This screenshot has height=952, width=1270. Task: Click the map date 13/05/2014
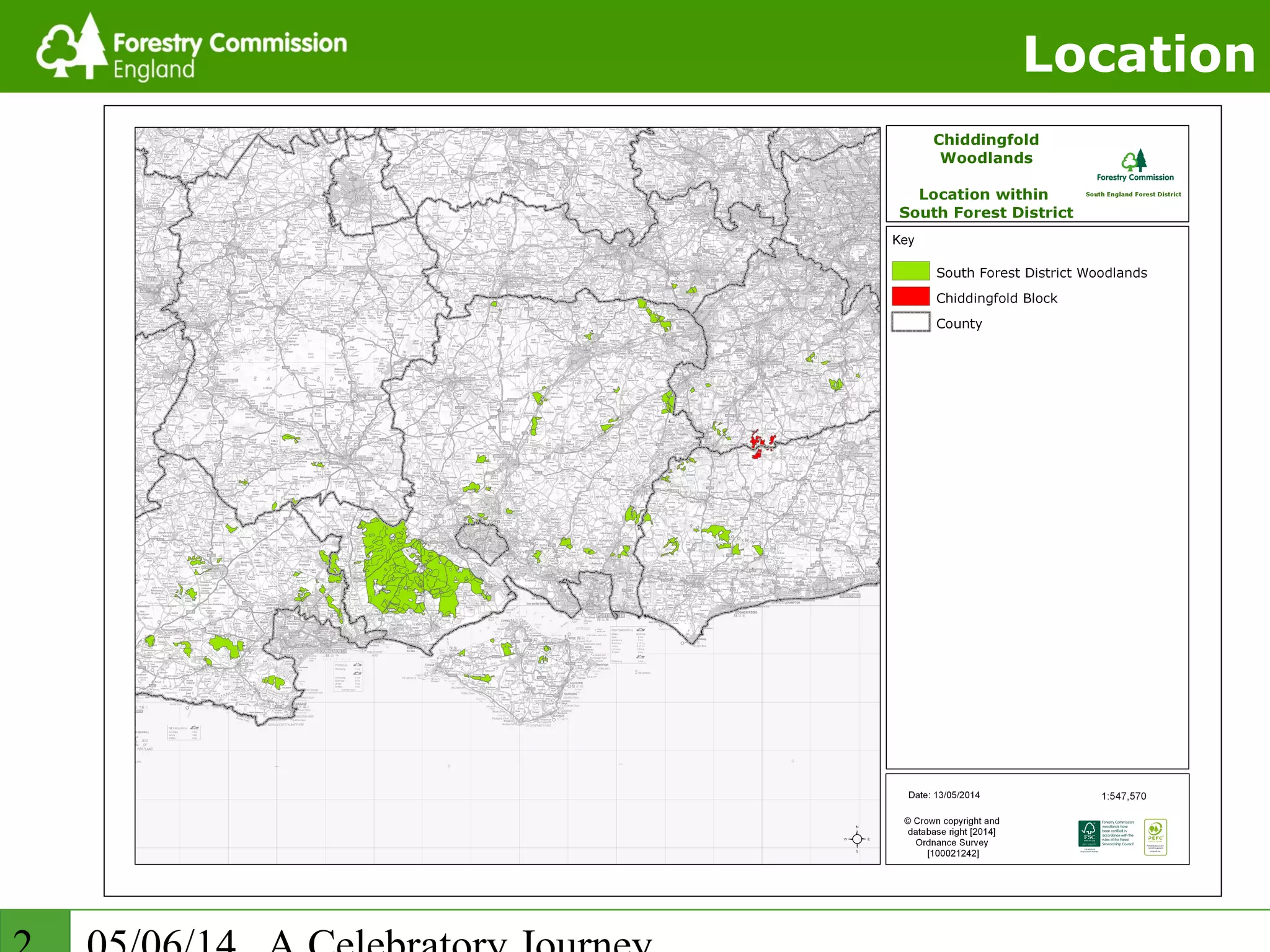pos(944,795)
